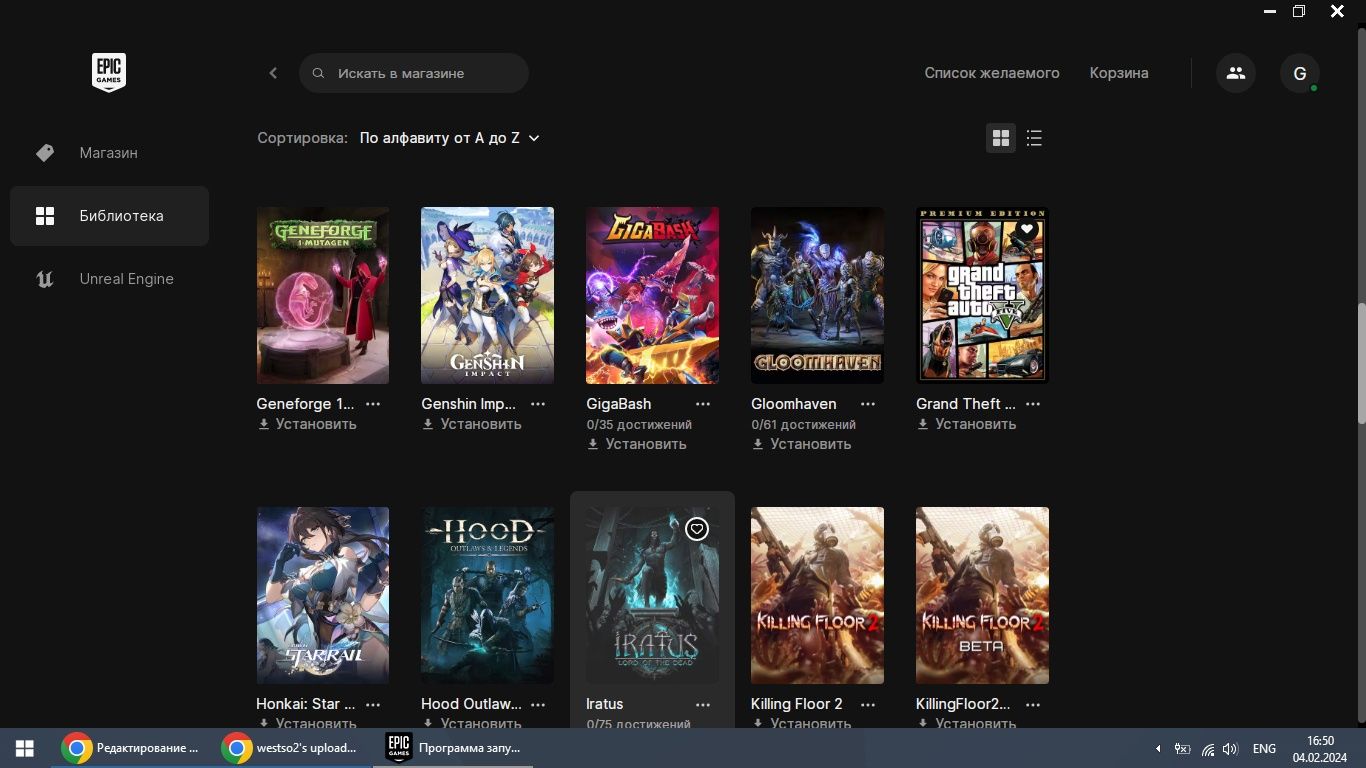Image resolution: width=1366 pixels, height=768 pixels.
Task: Open Windows Start button
Action: click(24, 748)
